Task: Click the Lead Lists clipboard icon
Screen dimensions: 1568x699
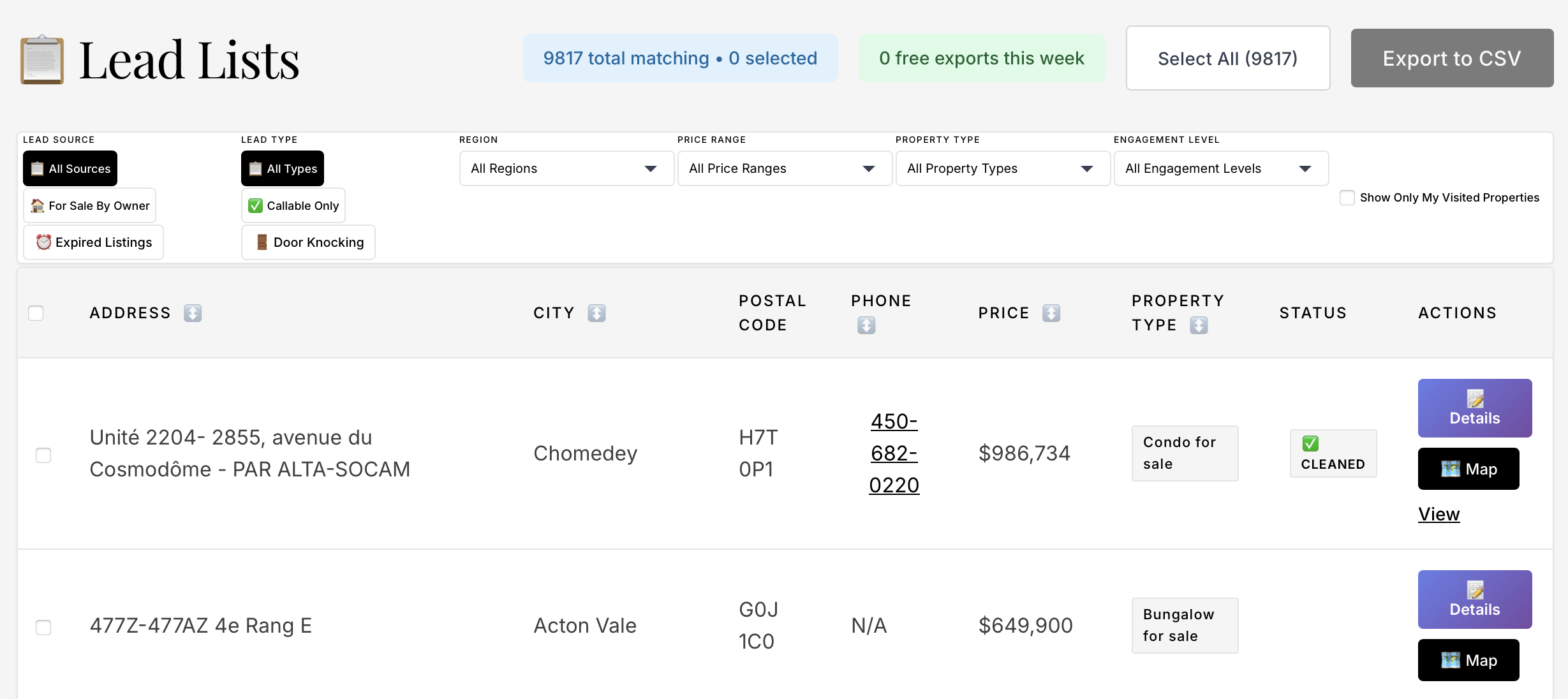Action: click(42, 60)
